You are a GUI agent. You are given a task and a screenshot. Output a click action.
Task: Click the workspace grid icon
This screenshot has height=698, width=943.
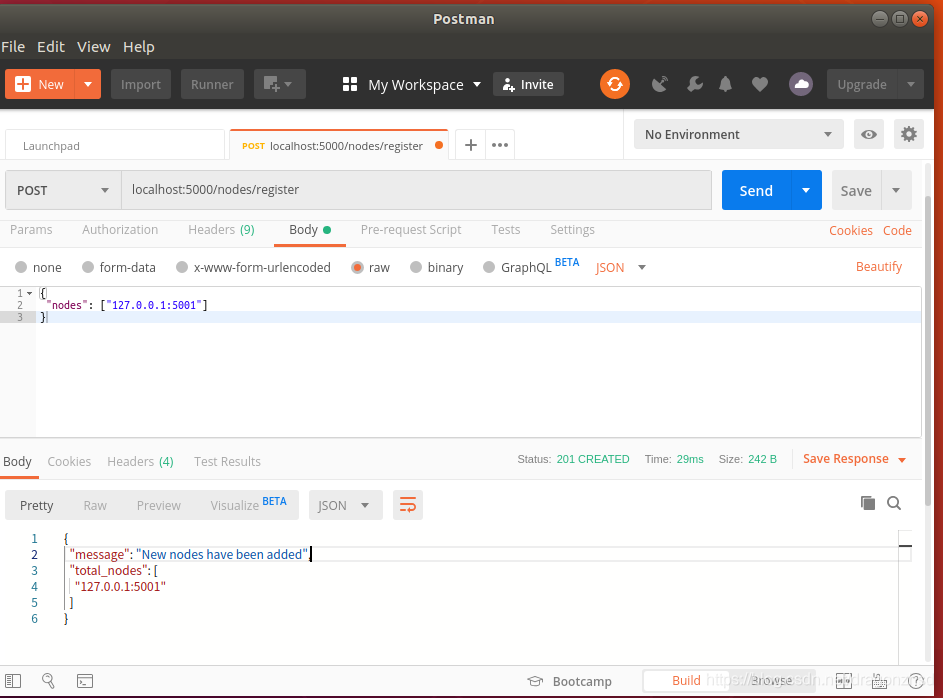point(349,84)
